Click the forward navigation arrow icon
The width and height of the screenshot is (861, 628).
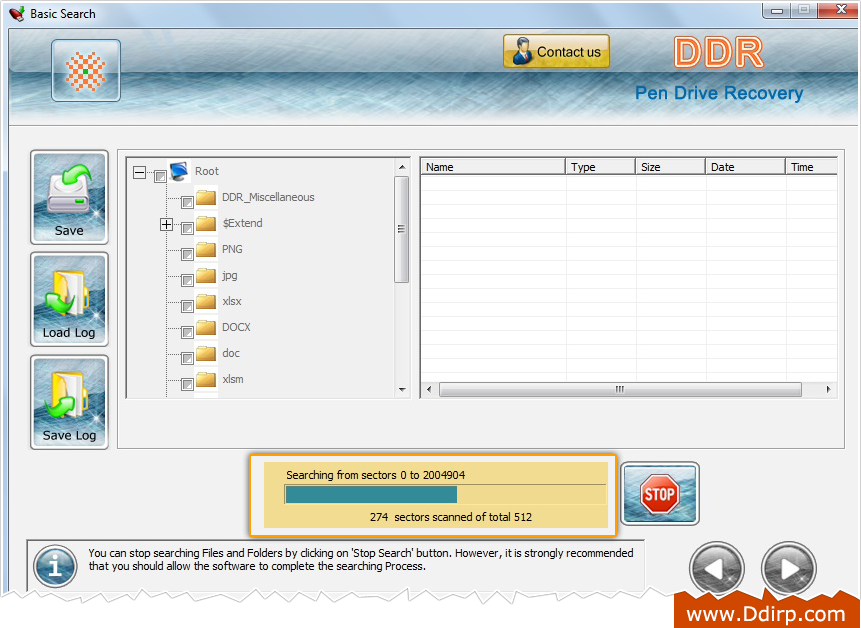pos(788,568)
